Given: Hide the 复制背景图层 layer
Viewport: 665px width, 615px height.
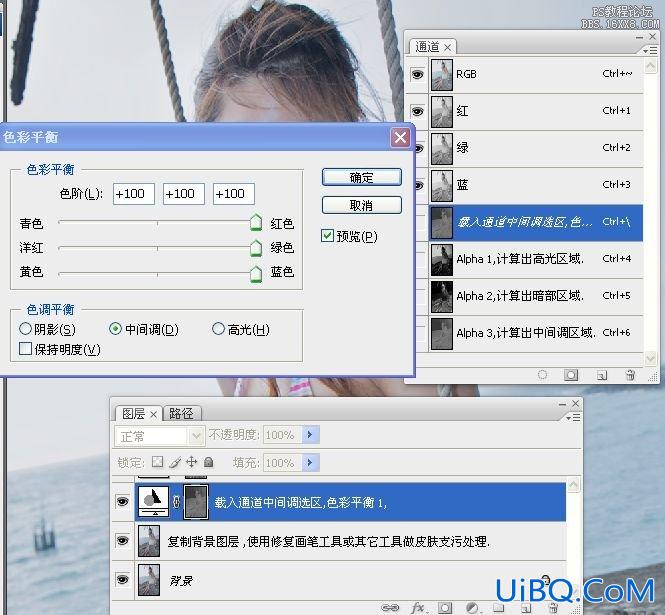Looking at the screenshot, I should [123, 541].
